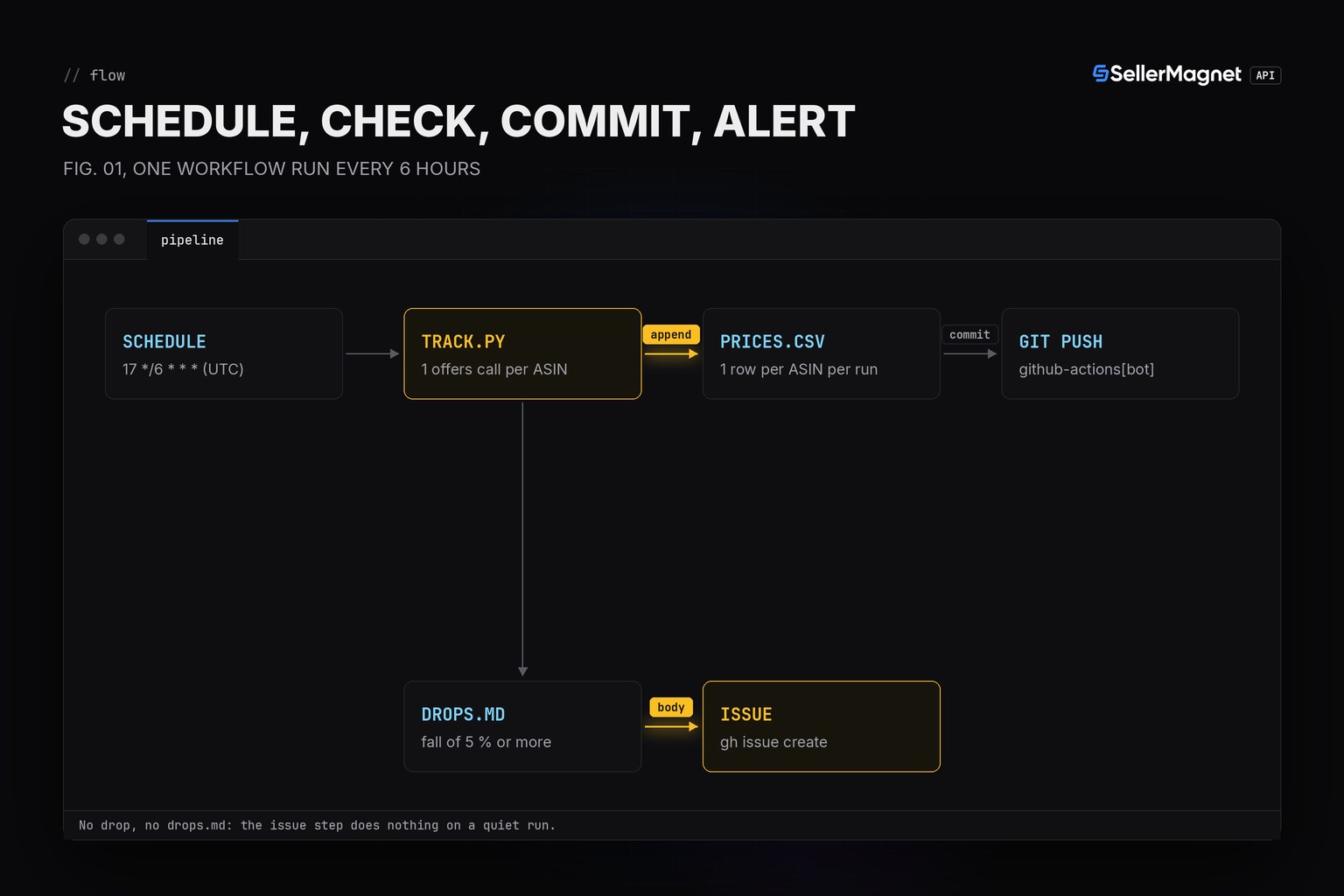Click 'github-actions[bot]' text
The image size is (1344, 896).
1087,369
